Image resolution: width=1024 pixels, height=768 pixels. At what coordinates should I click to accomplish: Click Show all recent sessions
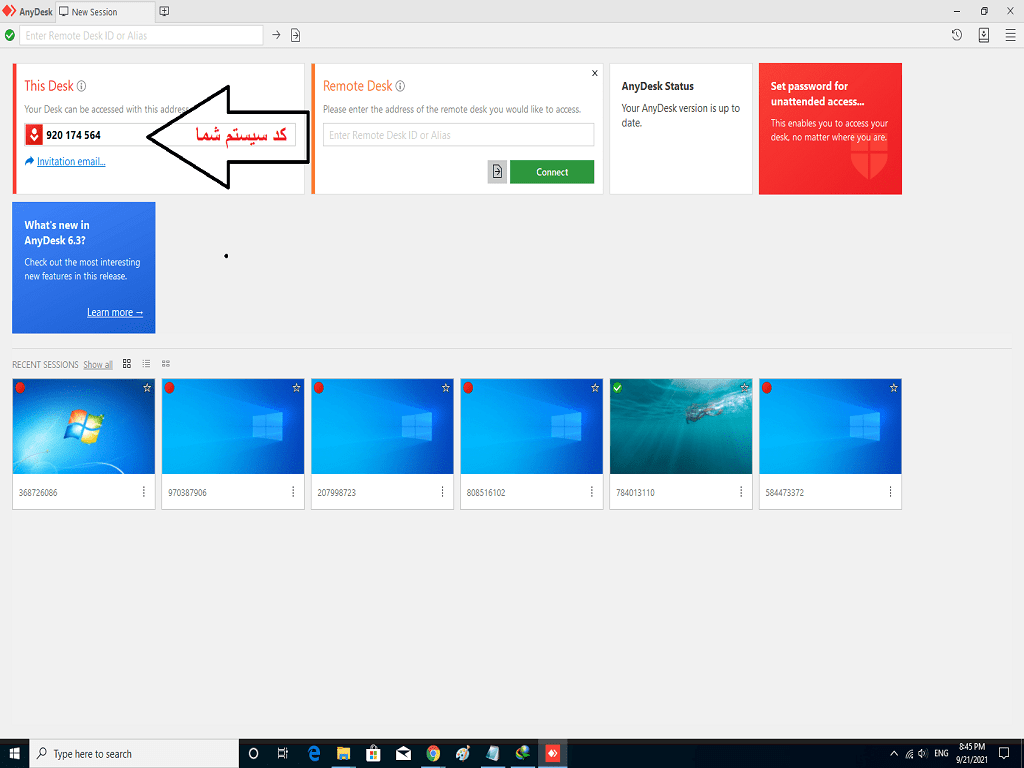[x=98, y=364]
